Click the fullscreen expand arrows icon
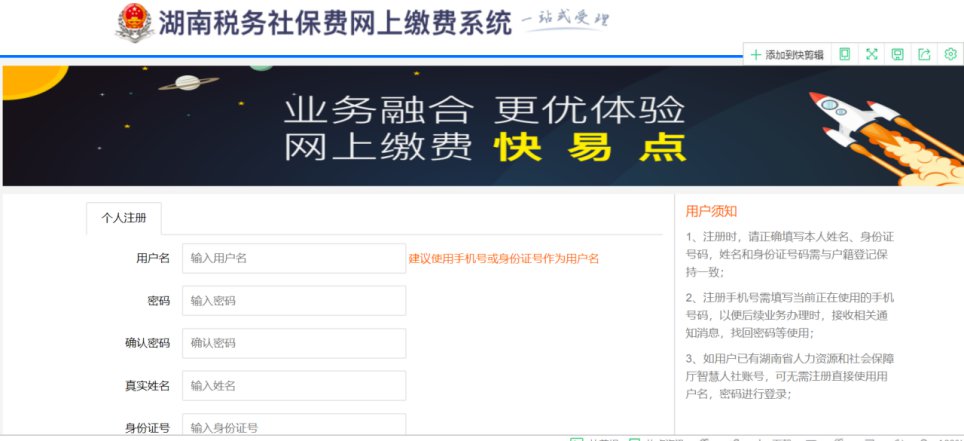 871,54
